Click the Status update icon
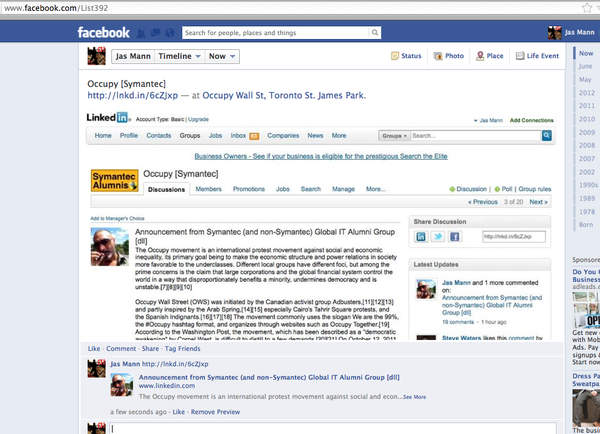 tap(395, 56)
